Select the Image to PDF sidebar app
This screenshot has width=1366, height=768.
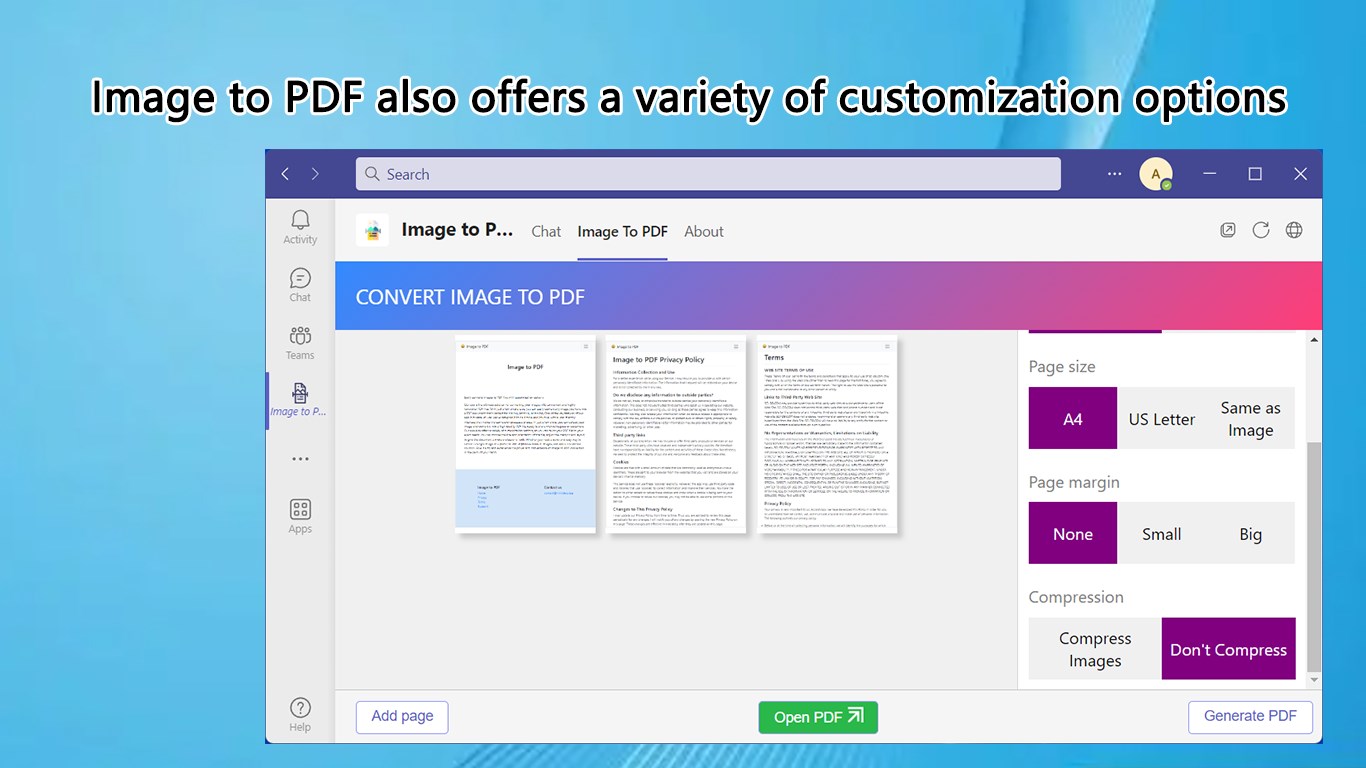(299, 399)
